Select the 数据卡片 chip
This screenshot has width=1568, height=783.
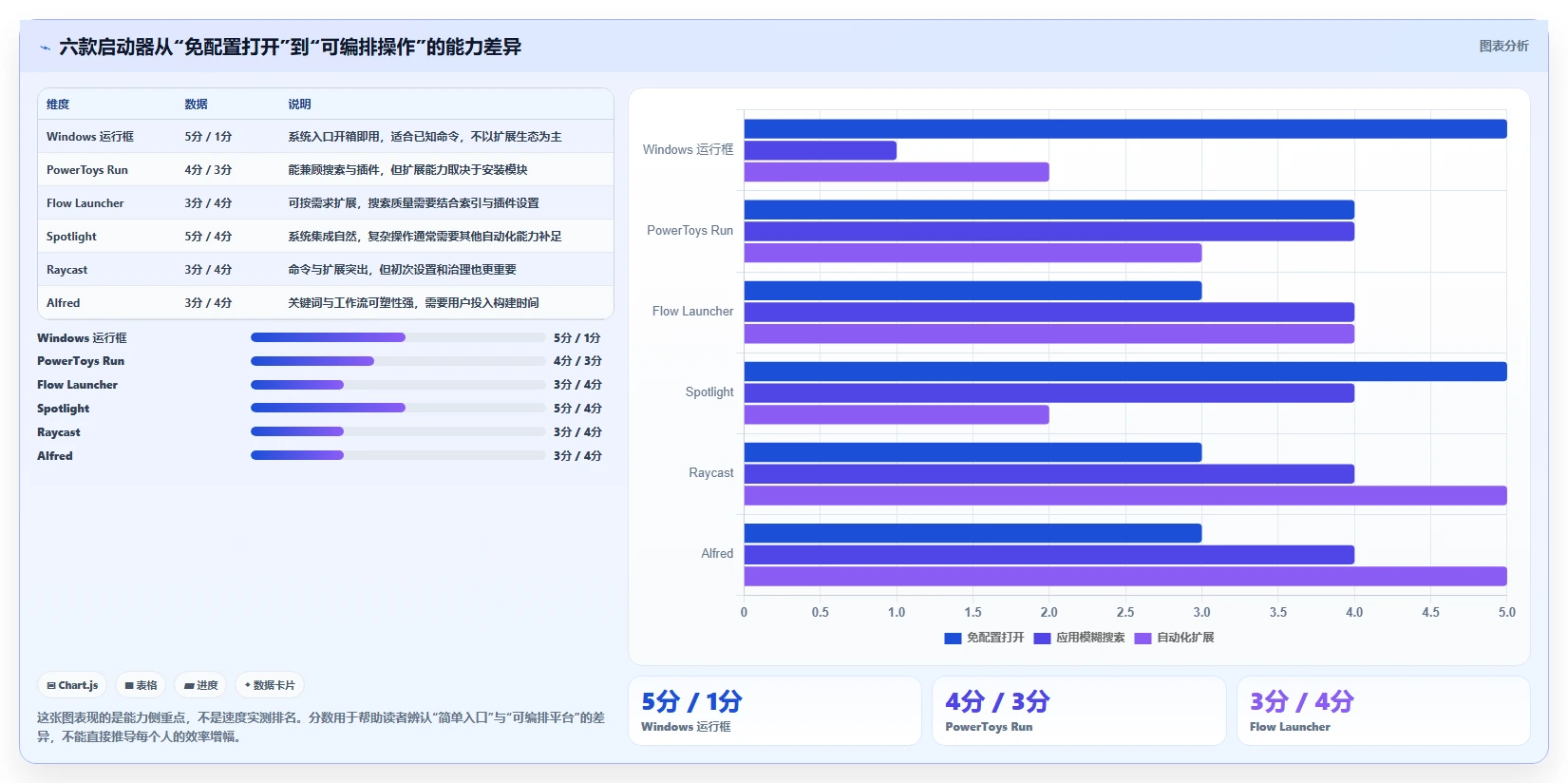point(270,685)
